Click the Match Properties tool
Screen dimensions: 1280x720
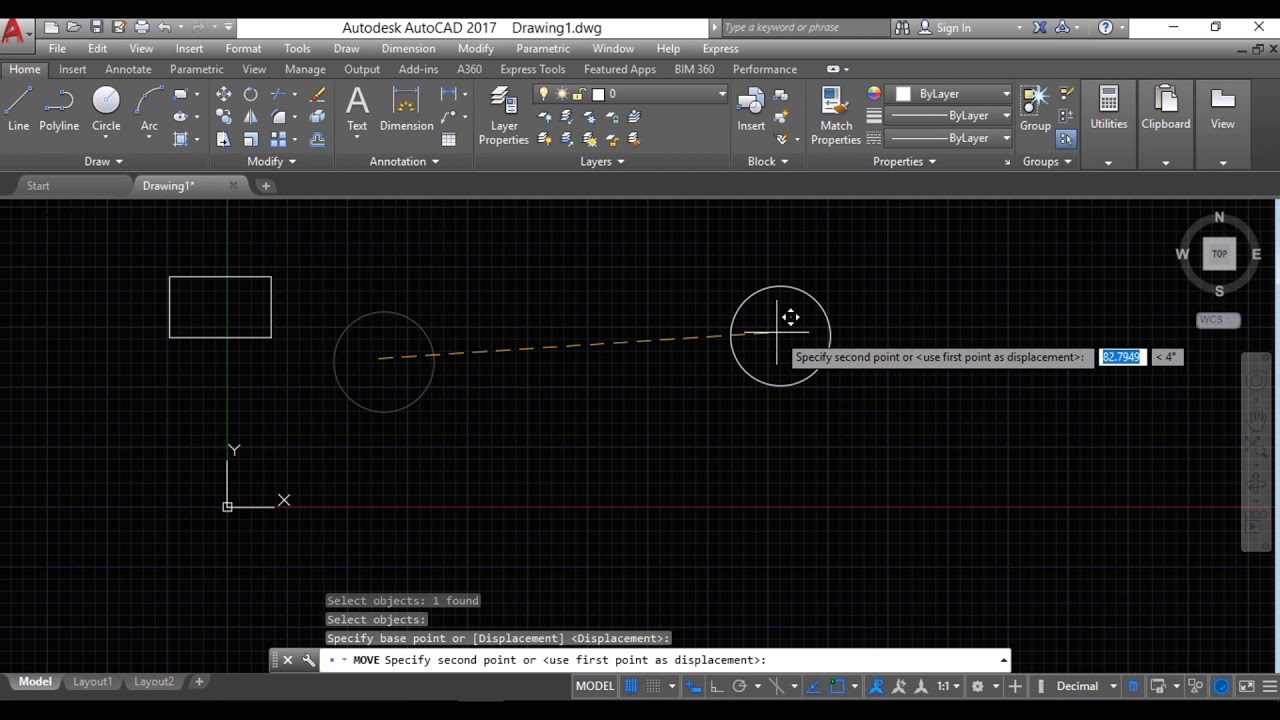click(x=835, y=115)
